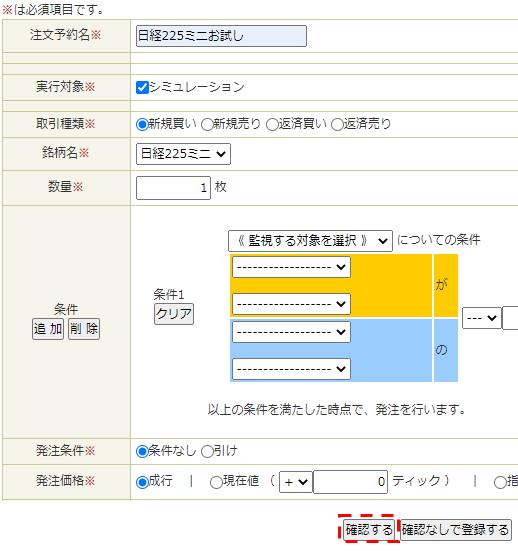Viewport: 518px width, 551px height.
Task: Open the first dropdown in the blue area
Action: pos(291,332)
